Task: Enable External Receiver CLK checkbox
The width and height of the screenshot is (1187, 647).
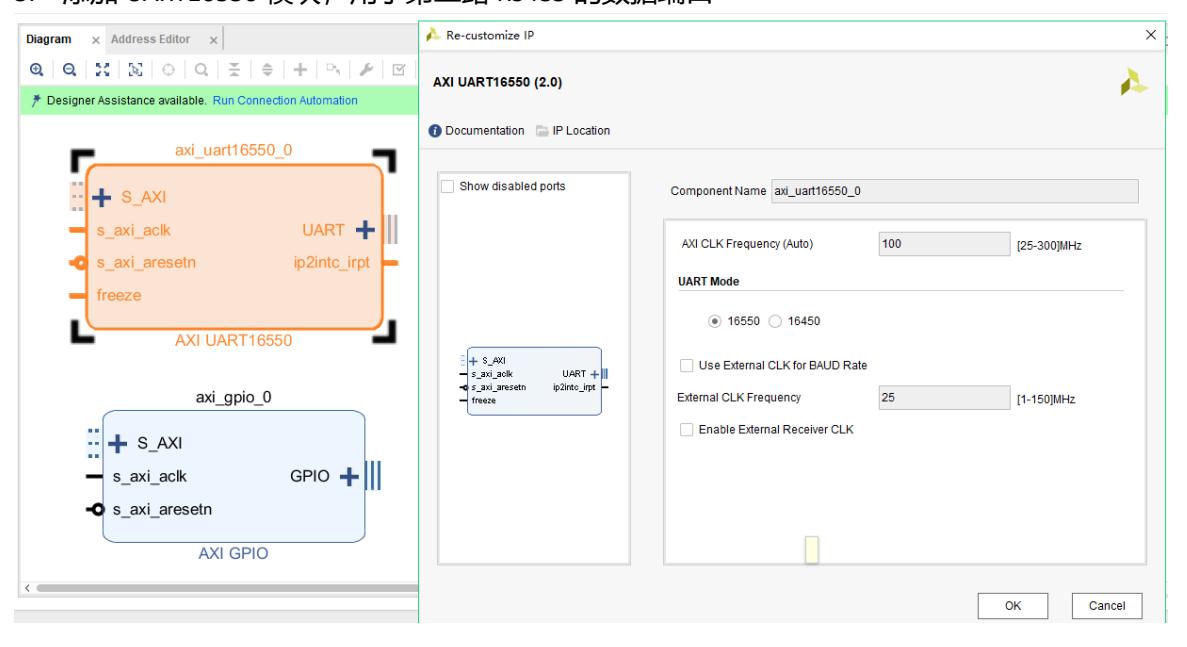Action: pos(686,429)
